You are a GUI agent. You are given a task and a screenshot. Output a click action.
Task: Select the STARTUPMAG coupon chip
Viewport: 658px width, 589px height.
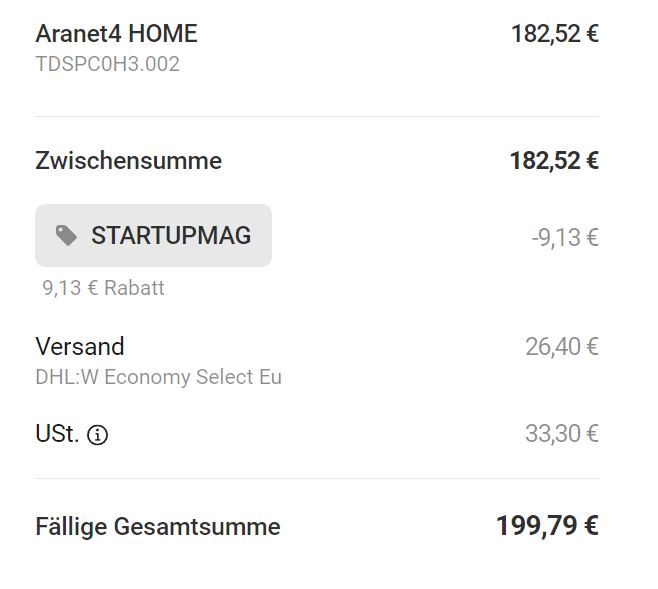(x=153, y=235)
